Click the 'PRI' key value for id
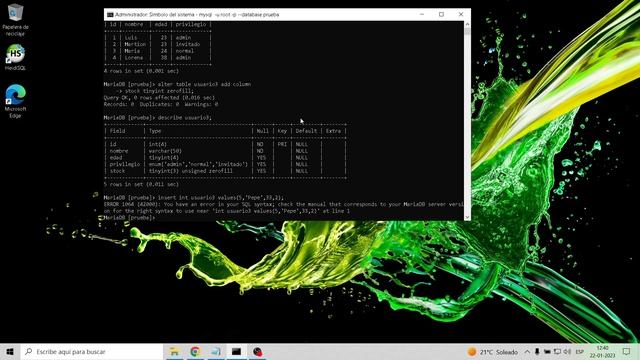 click(x=282, y=144)
